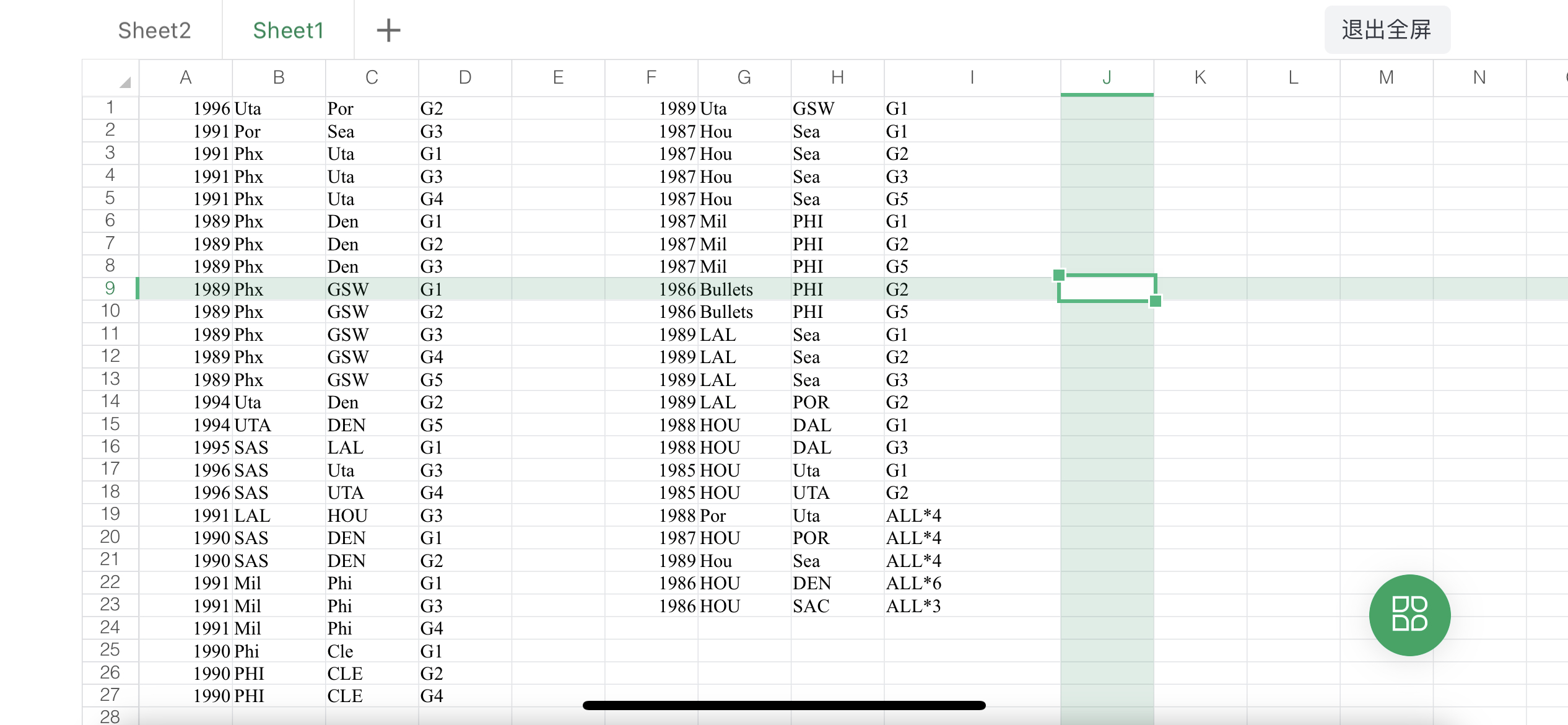Select column M header

pos(1387,77)
